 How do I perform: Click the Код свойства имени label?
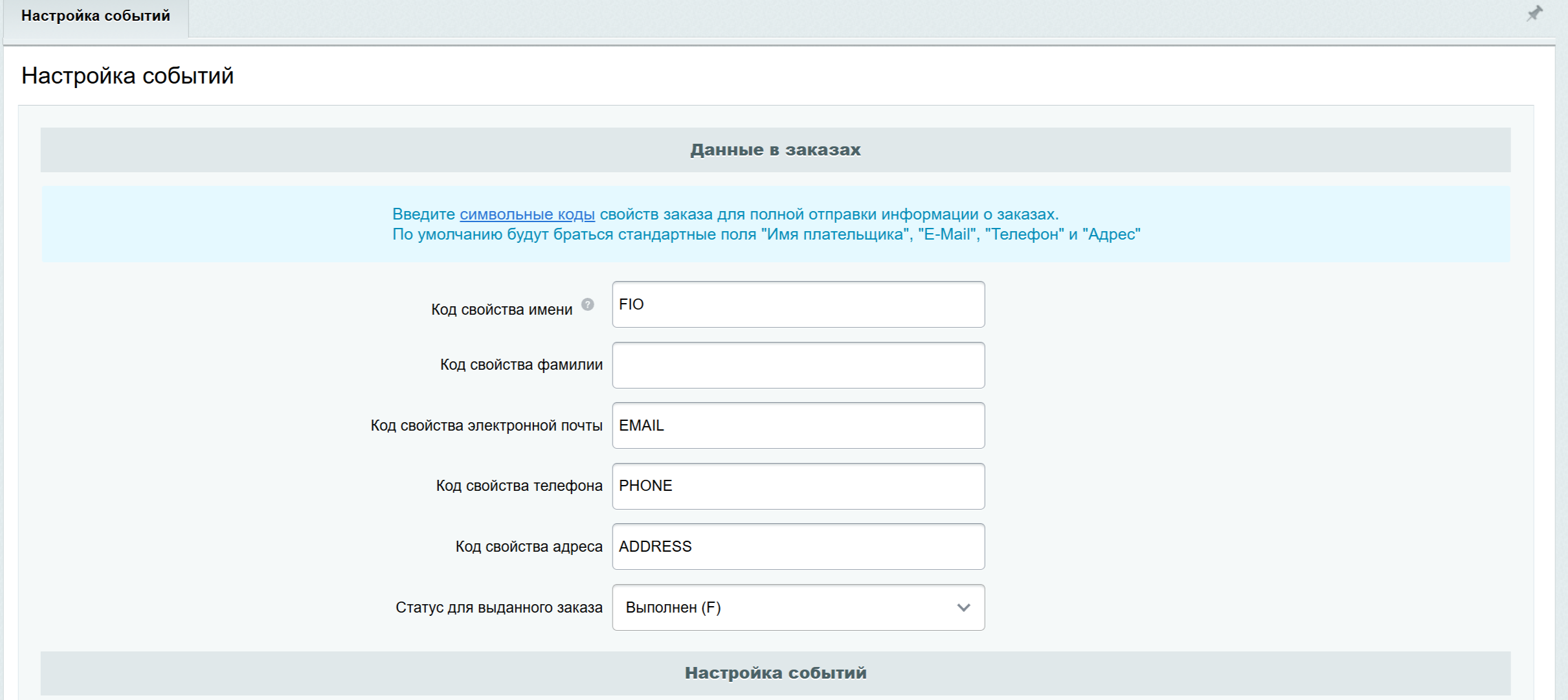tap(502, 310)
